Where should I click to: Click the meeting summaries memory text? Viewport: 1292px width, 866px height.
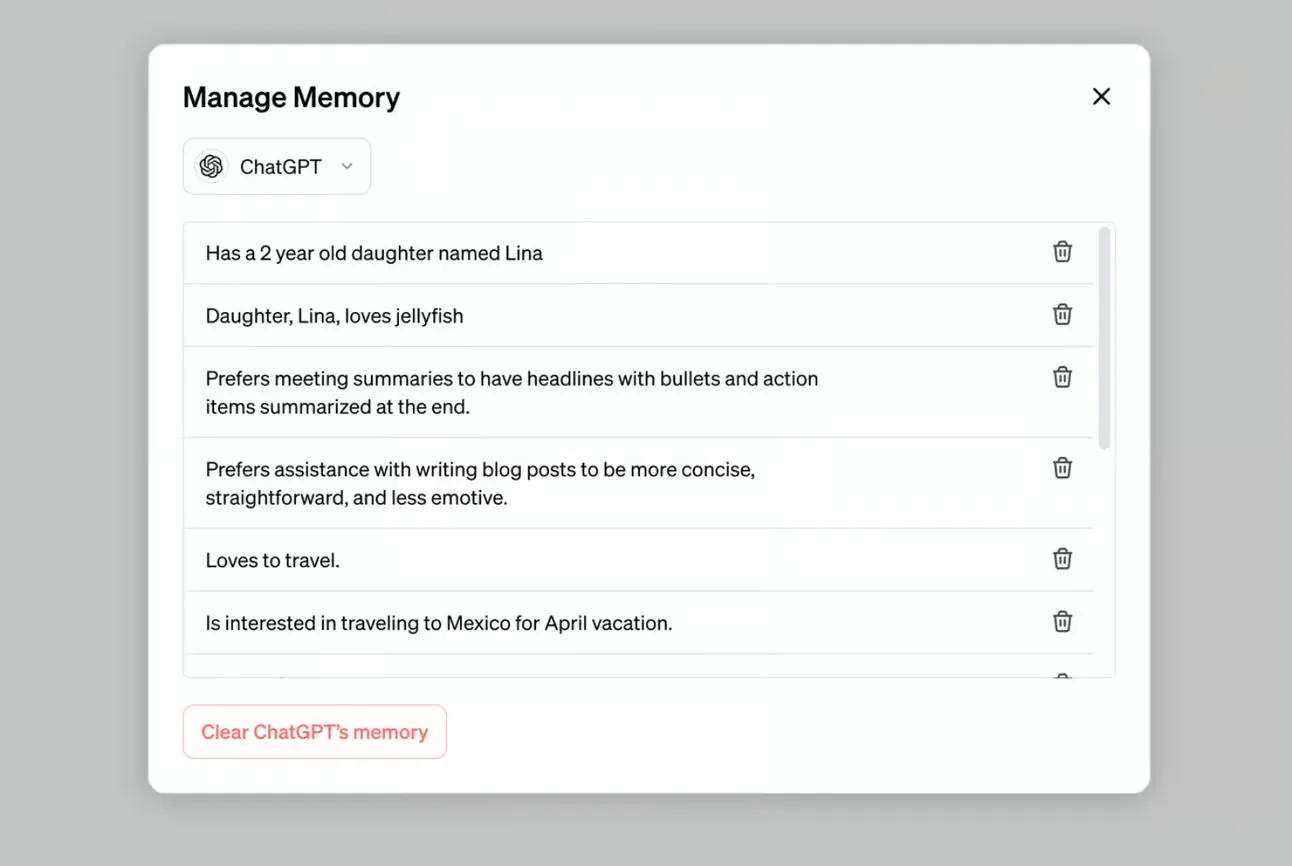pos(511,392)
